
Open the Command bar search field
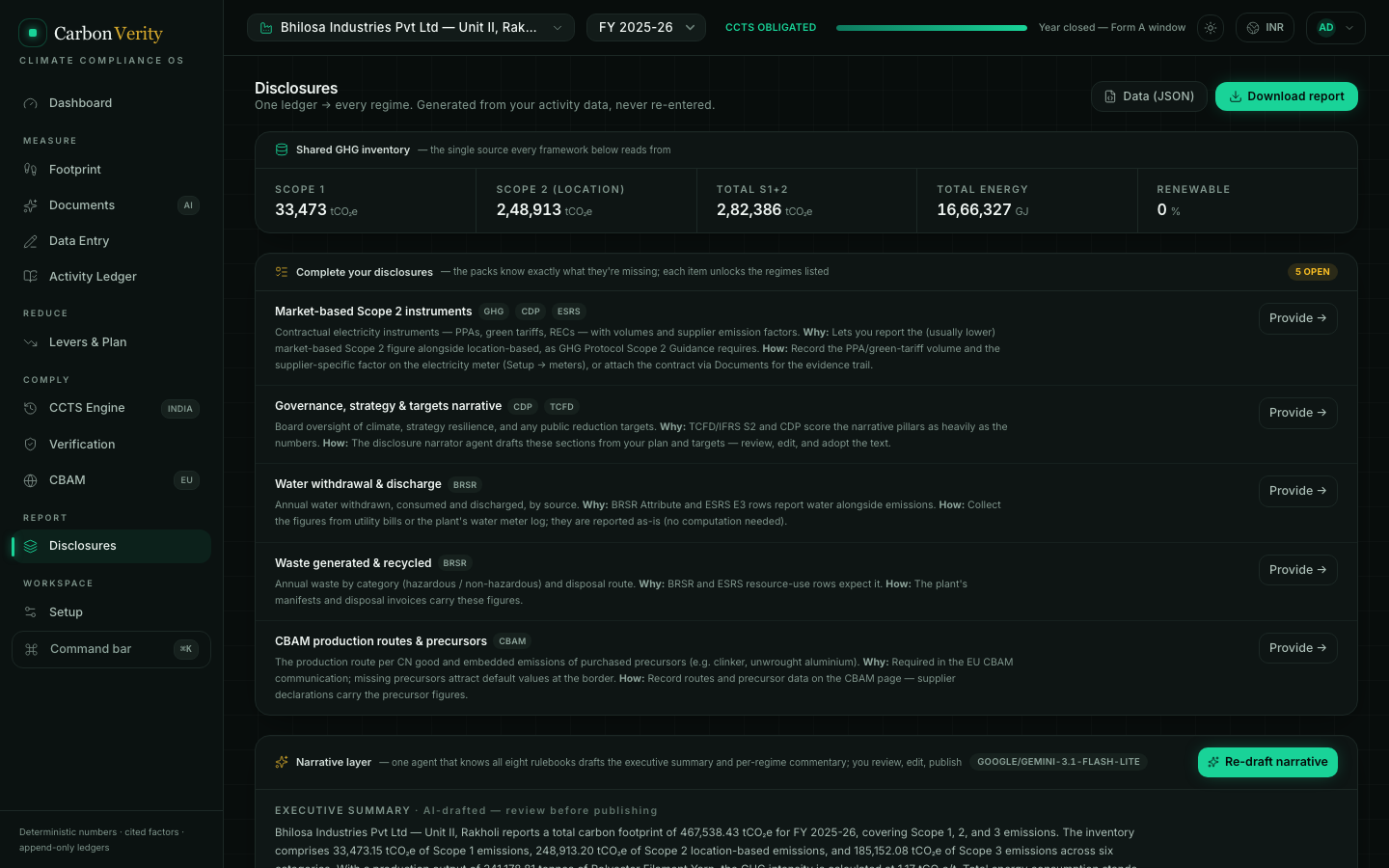[x=111, y=649]
